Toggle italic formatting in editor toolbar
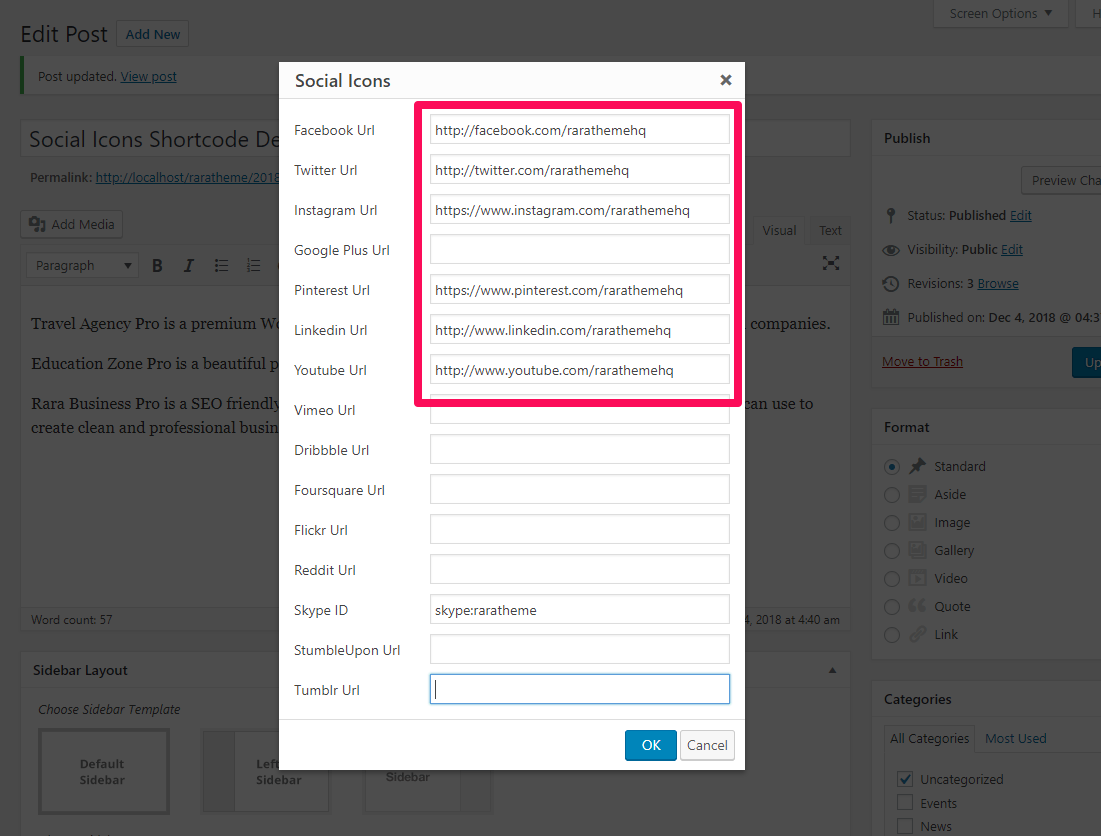1101x836 pixels. (x=188, y=265)
